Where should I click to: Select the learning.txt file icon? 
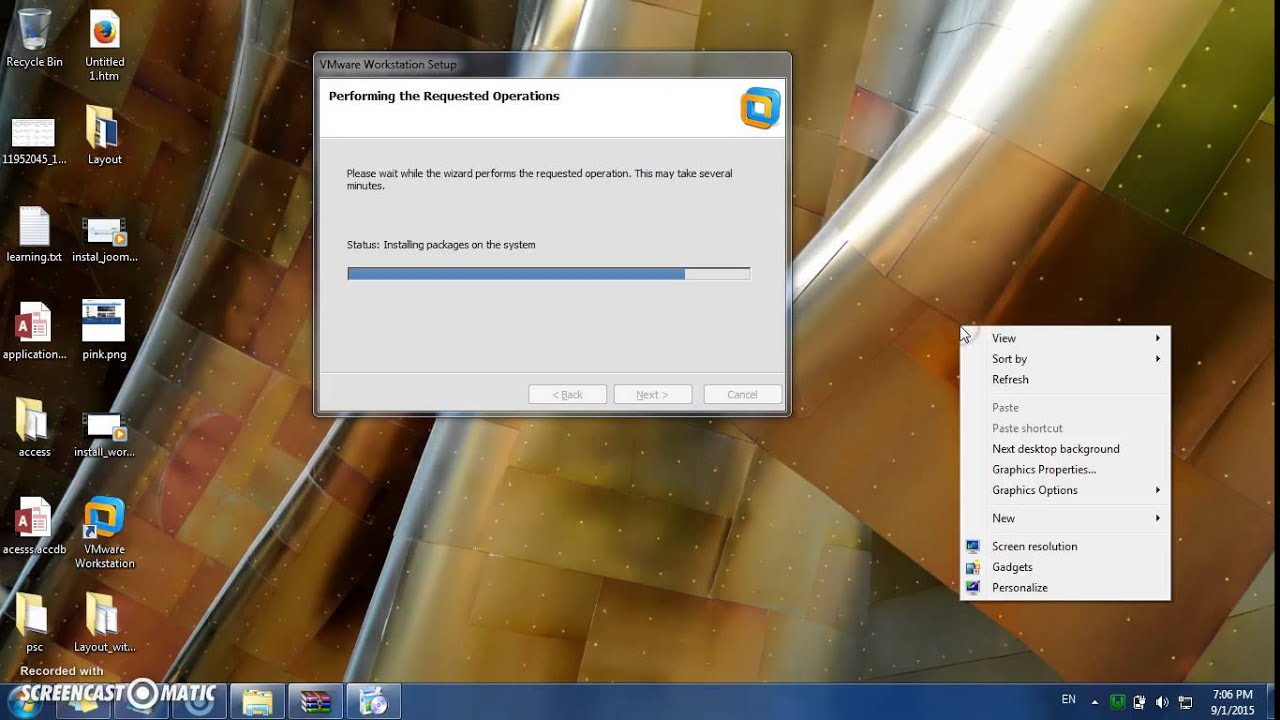(34, 235)
